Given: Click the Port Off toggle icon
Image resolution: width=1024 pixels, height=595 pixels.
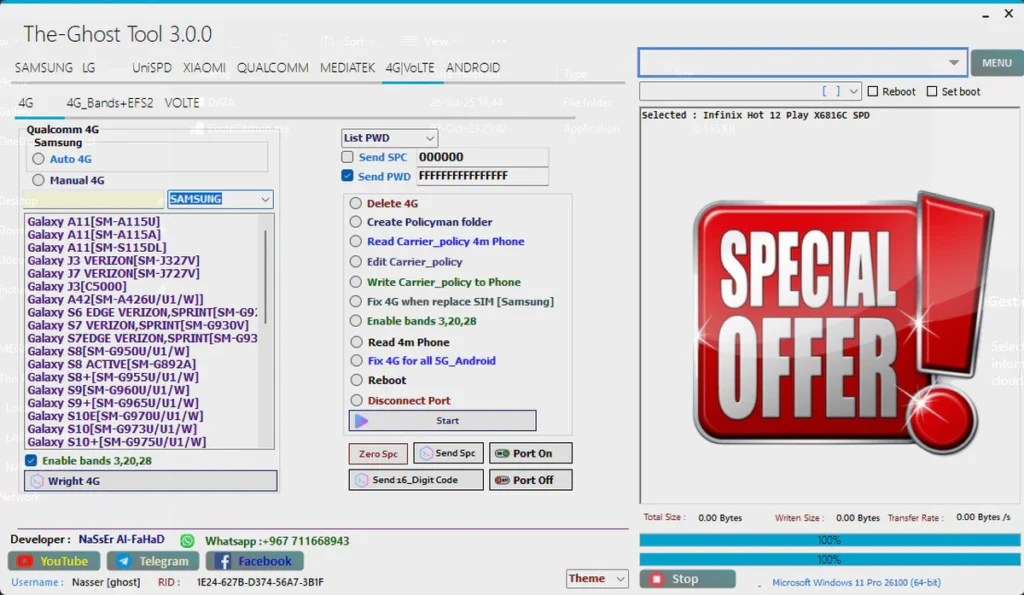Looking at the screenshot, I should click(501, 480).
